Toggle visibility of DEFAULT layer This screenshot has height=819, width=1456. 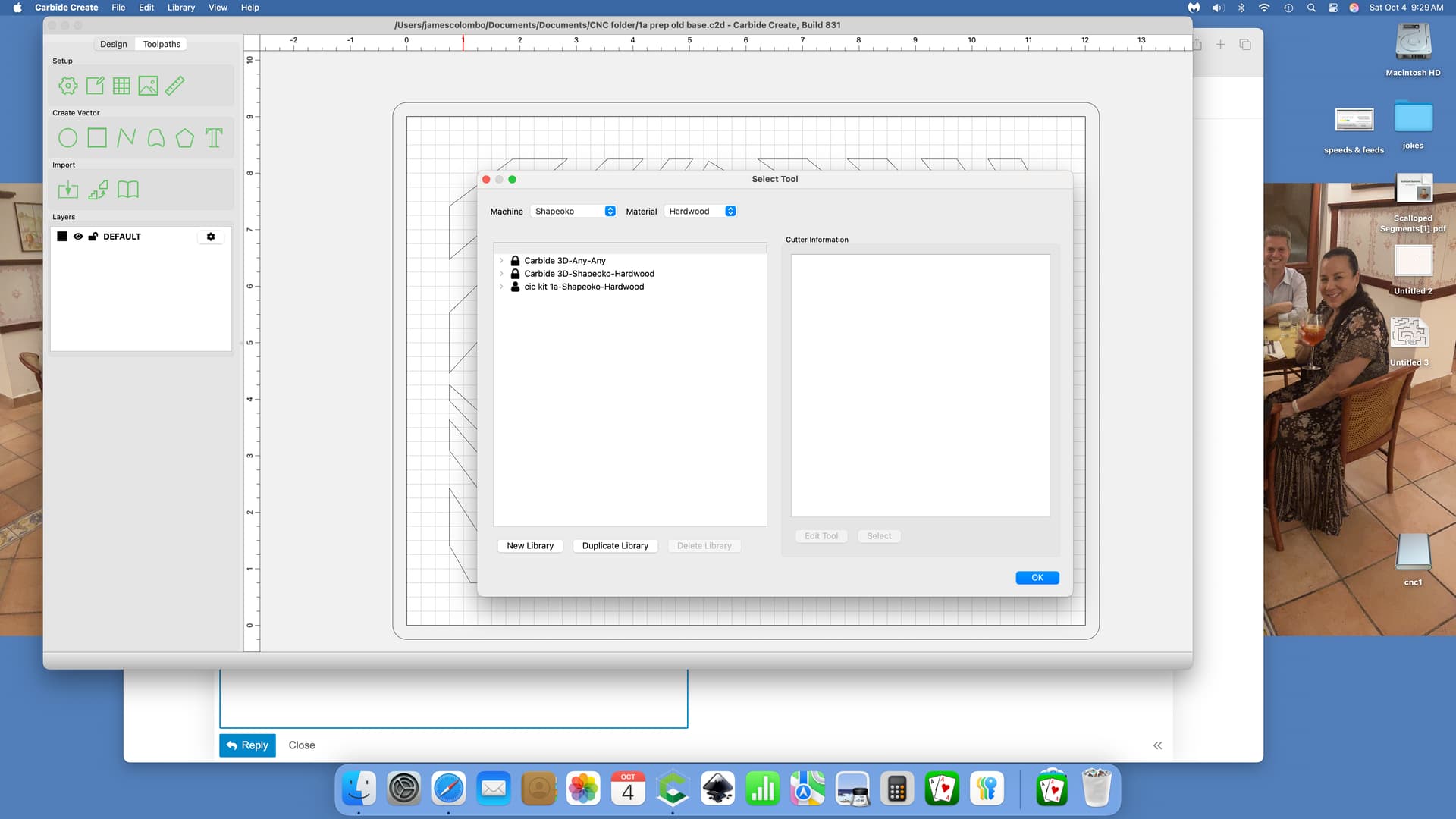pos(77,237)
